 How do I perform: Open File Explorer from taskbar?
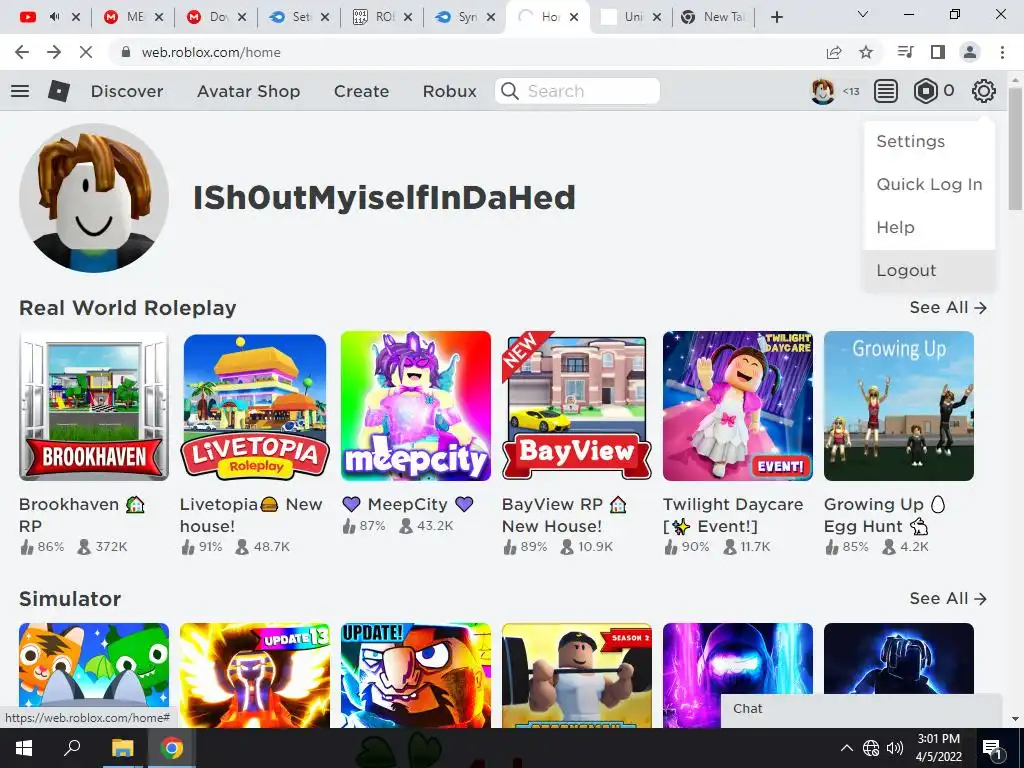click(122, 748)
